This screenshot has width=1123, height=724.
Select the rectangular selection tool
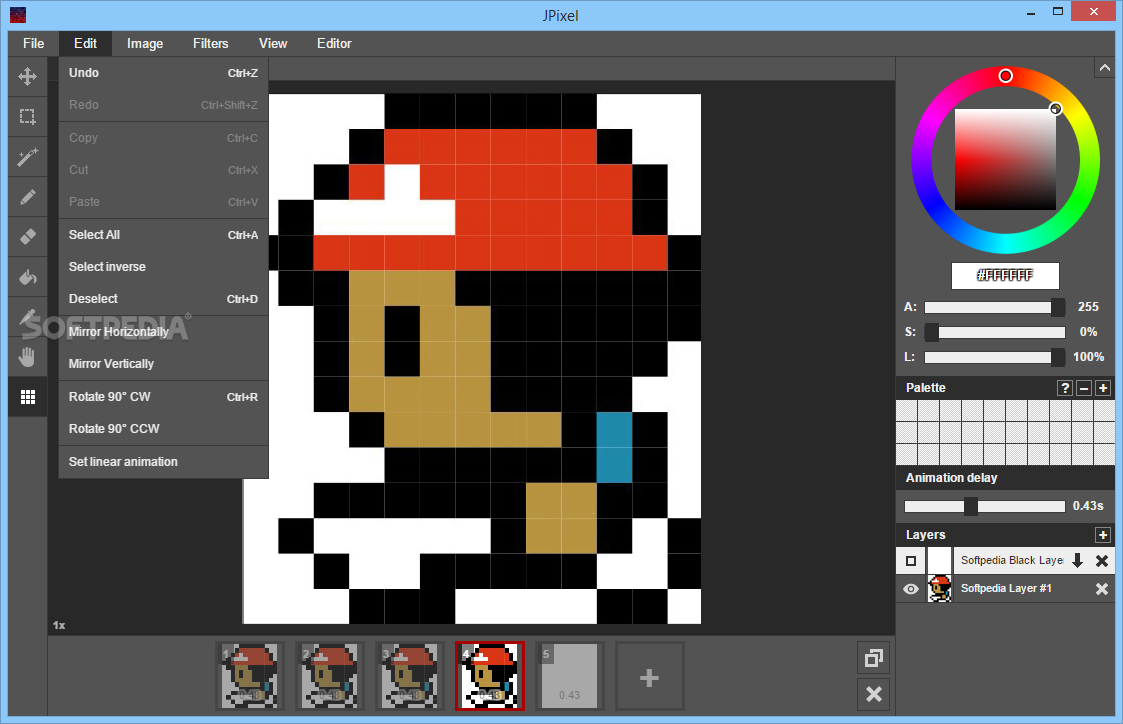[28, 117]
